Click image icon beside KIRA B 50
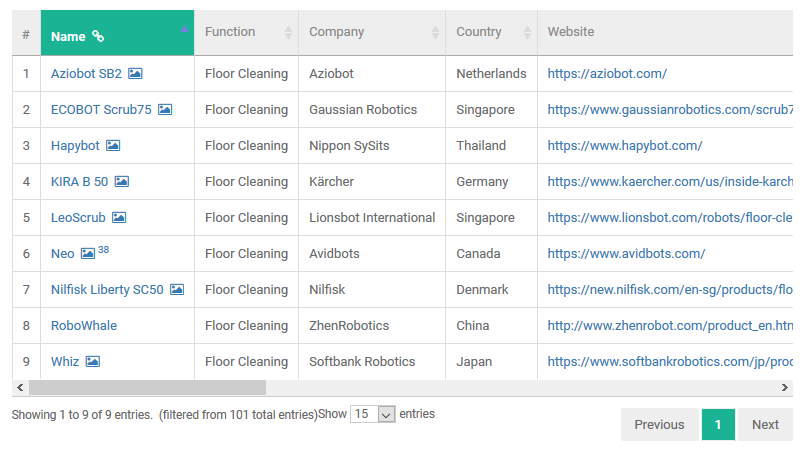 pyautogui.click(x=122, y=181)
